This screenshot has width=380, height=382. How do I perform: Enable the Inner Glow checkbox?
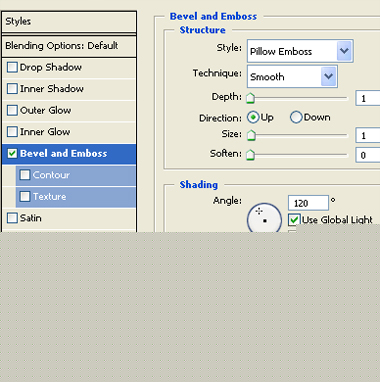click(x=12, y=132)
